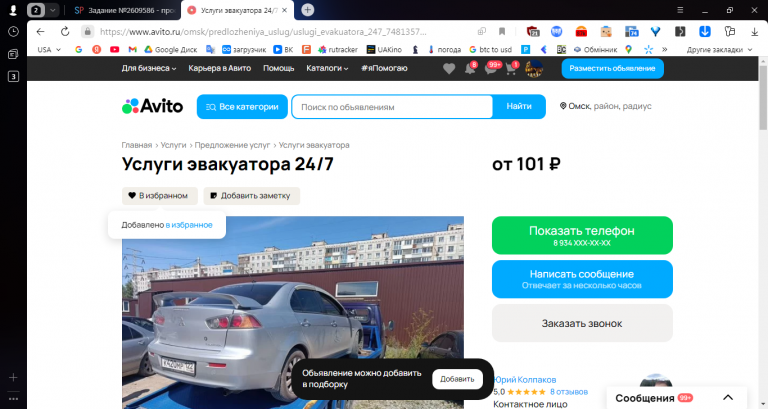Open the browser hamburger menu icon
The width and height of the screenshot is (768, 409).
[680, 10]
